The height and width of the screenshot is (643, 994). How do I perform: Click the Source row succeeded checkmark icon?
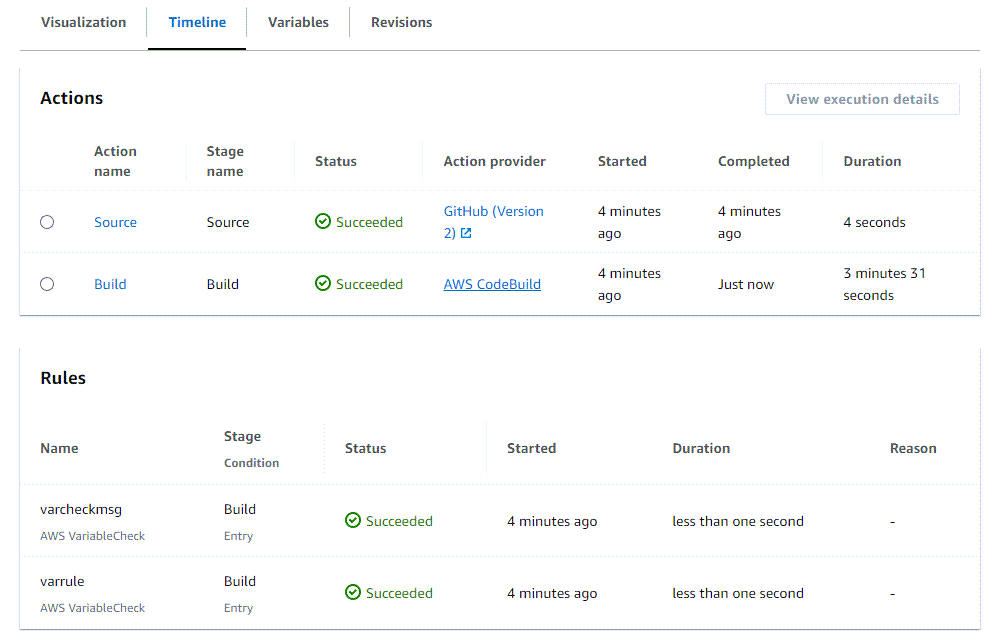point(323,222)
